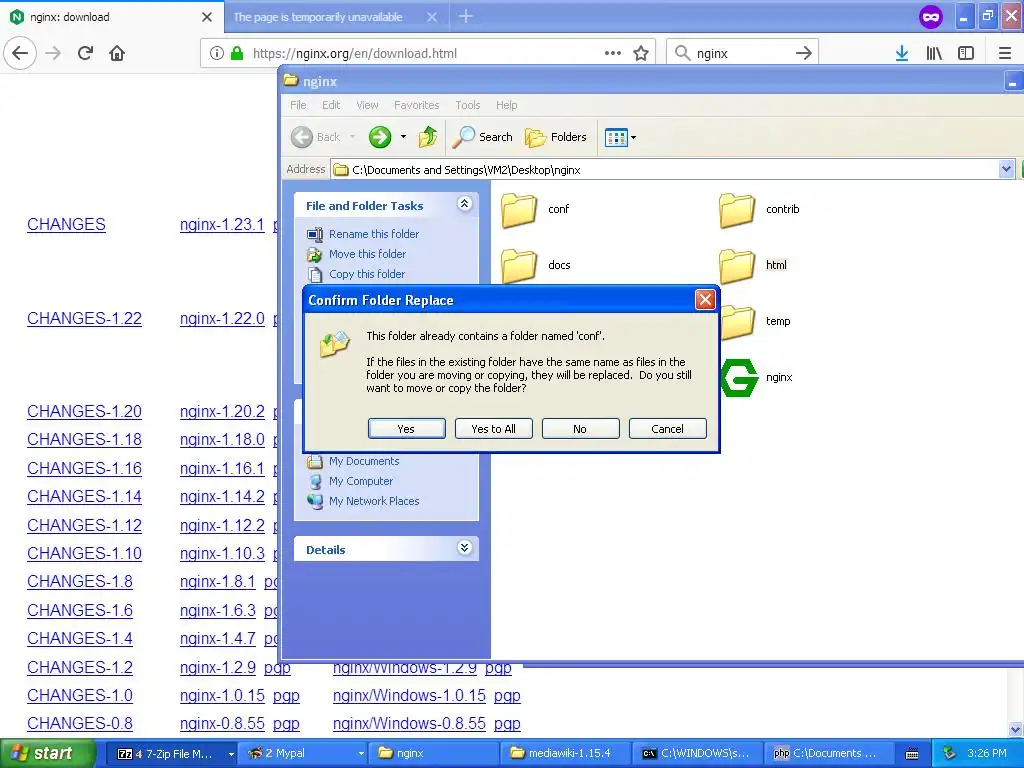Open the browser downloads panel

(x=902, y=53)
